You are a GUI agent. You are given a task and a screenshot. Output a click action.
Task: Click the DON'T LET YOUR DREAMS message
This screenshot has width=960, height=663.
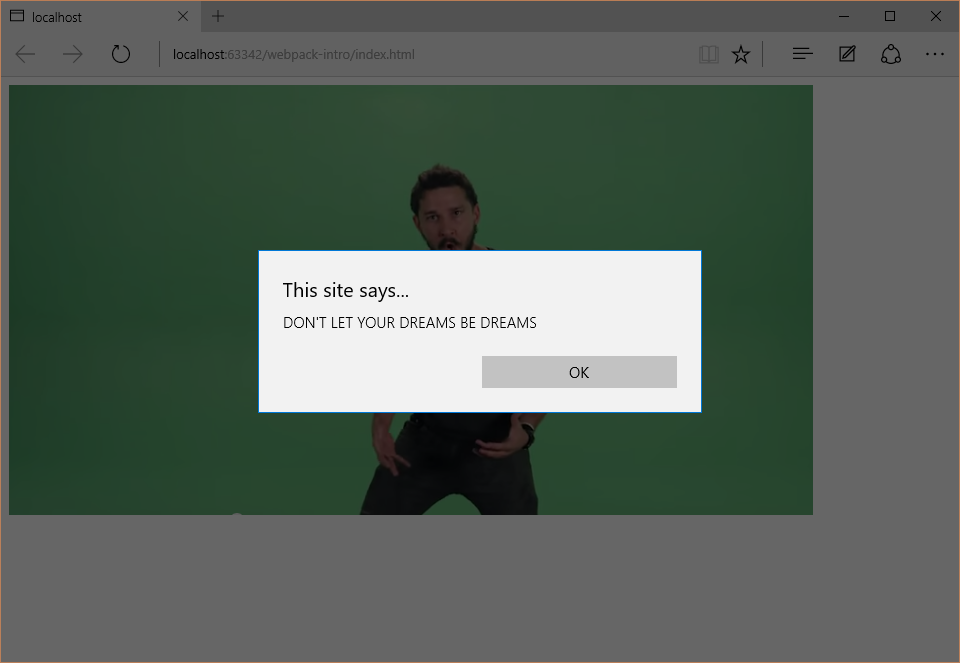click(410, 323)
